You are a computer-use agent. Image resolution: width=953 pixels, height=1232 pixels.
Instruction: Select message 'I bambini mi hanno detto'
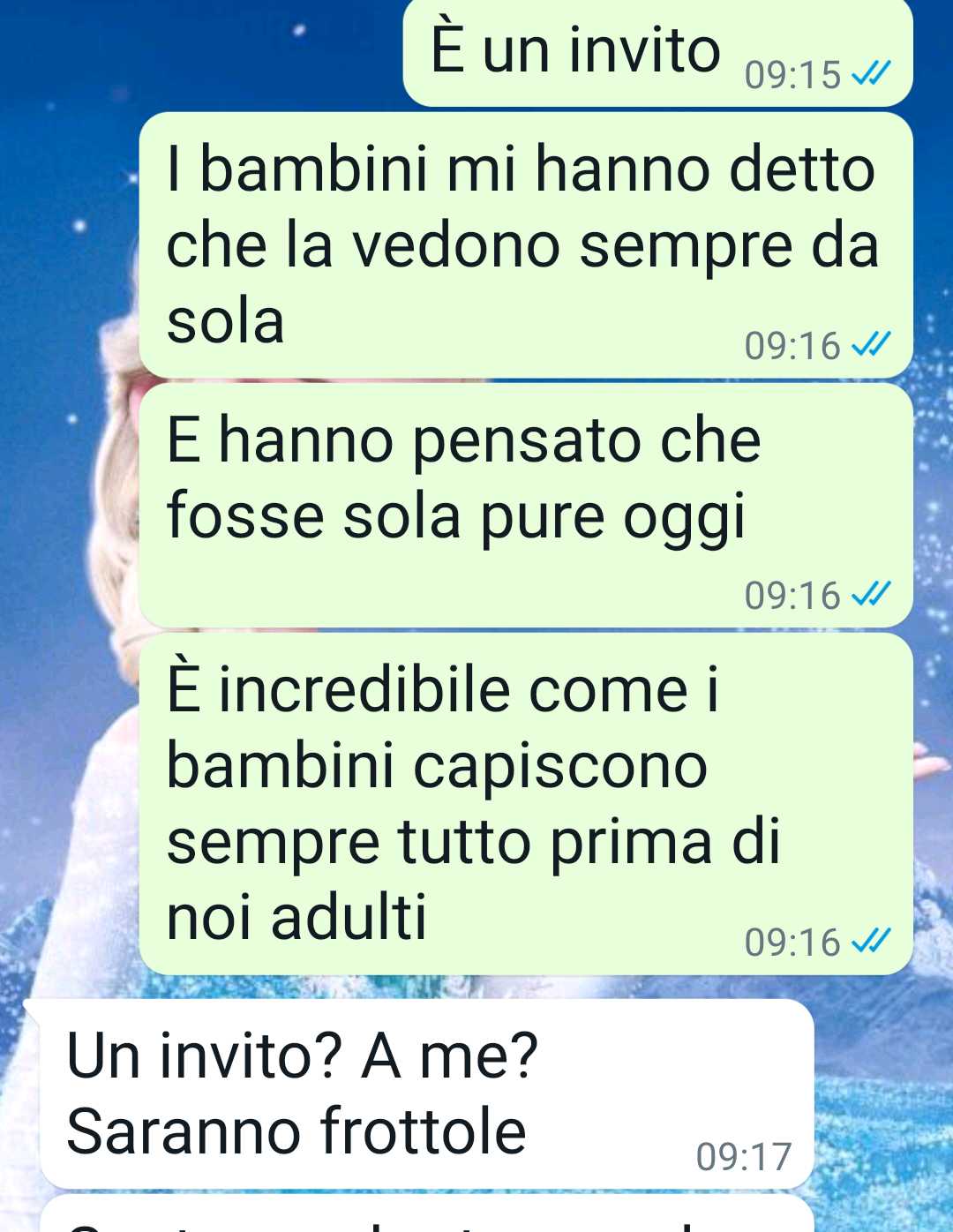[x=526, y=245]
